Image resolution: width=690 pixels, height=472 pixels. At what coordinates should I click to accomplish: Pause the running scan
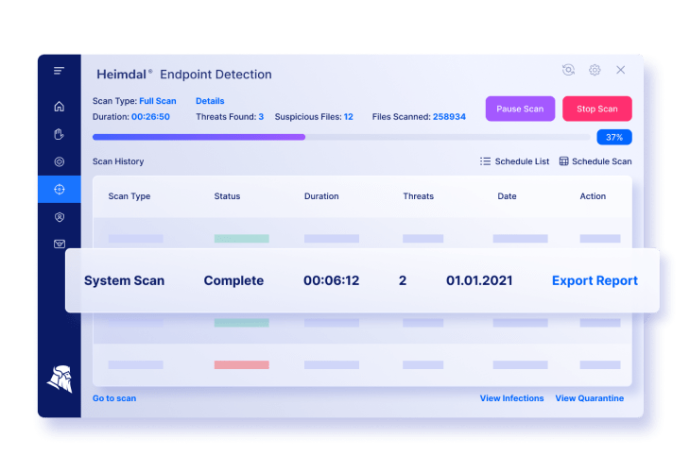coord(520,109)
